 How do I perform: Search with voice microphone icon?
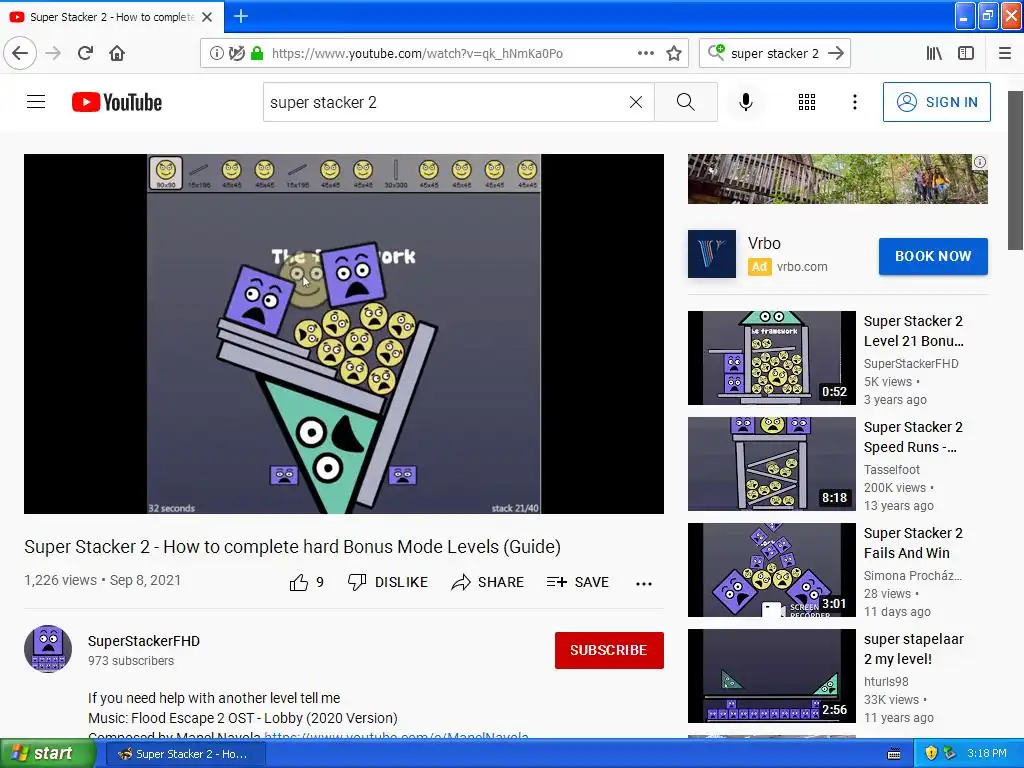coord(746,102)
